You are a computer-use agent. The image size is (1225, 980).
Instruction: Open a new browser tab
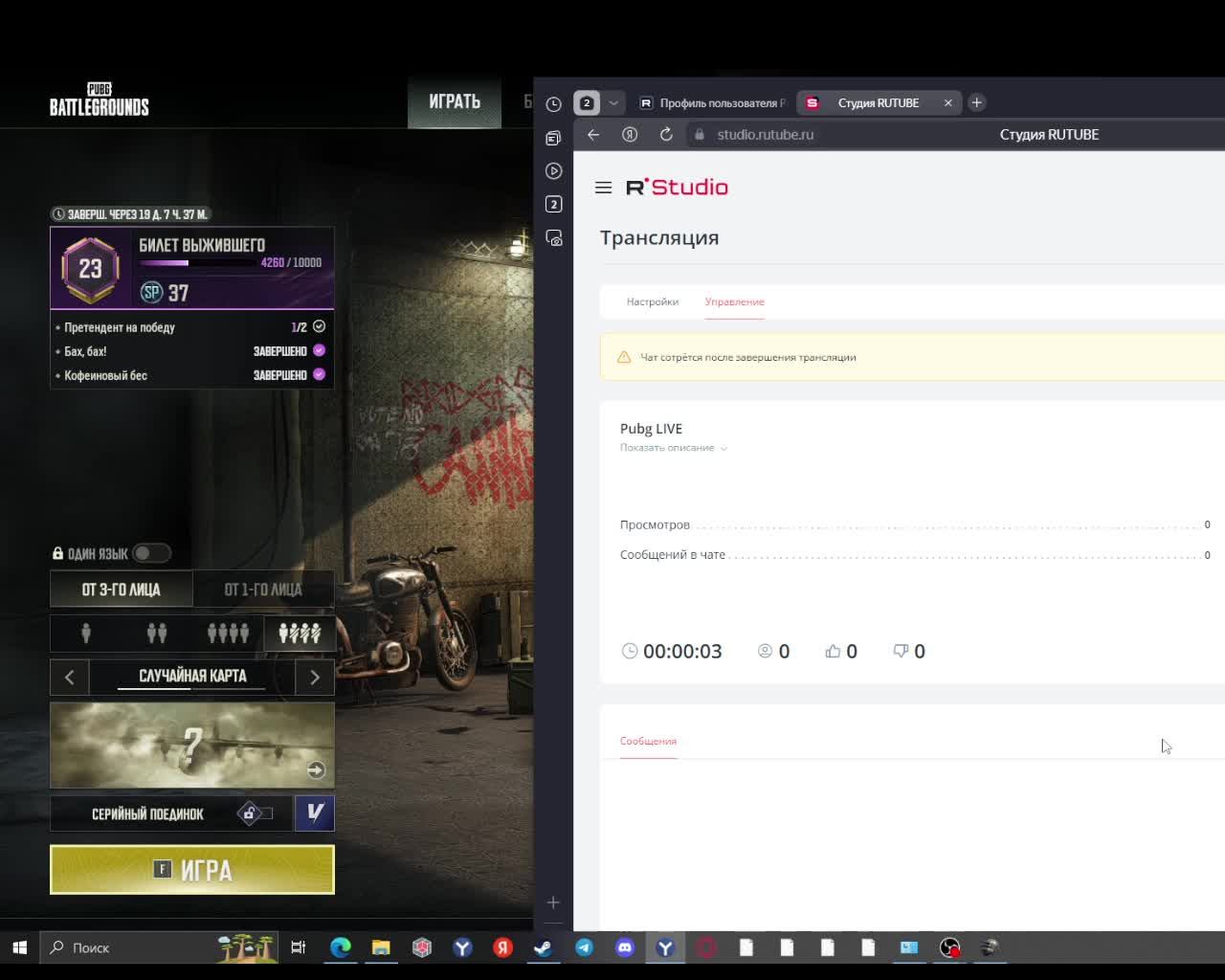click(x=976, y=102)
